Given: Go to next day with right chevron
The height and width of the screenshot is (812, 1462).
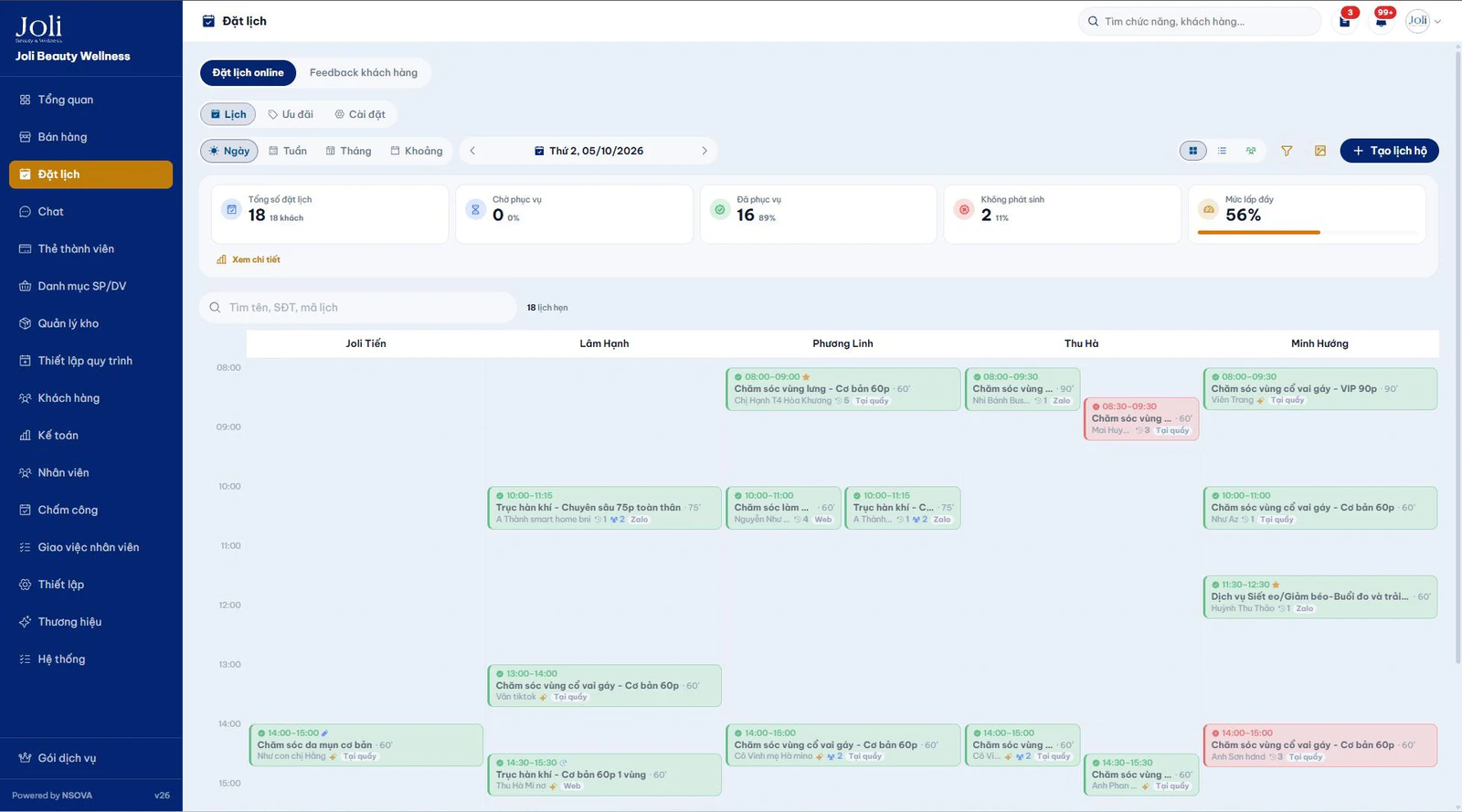Looking at the screenshot, I should (x=705, y=151).
